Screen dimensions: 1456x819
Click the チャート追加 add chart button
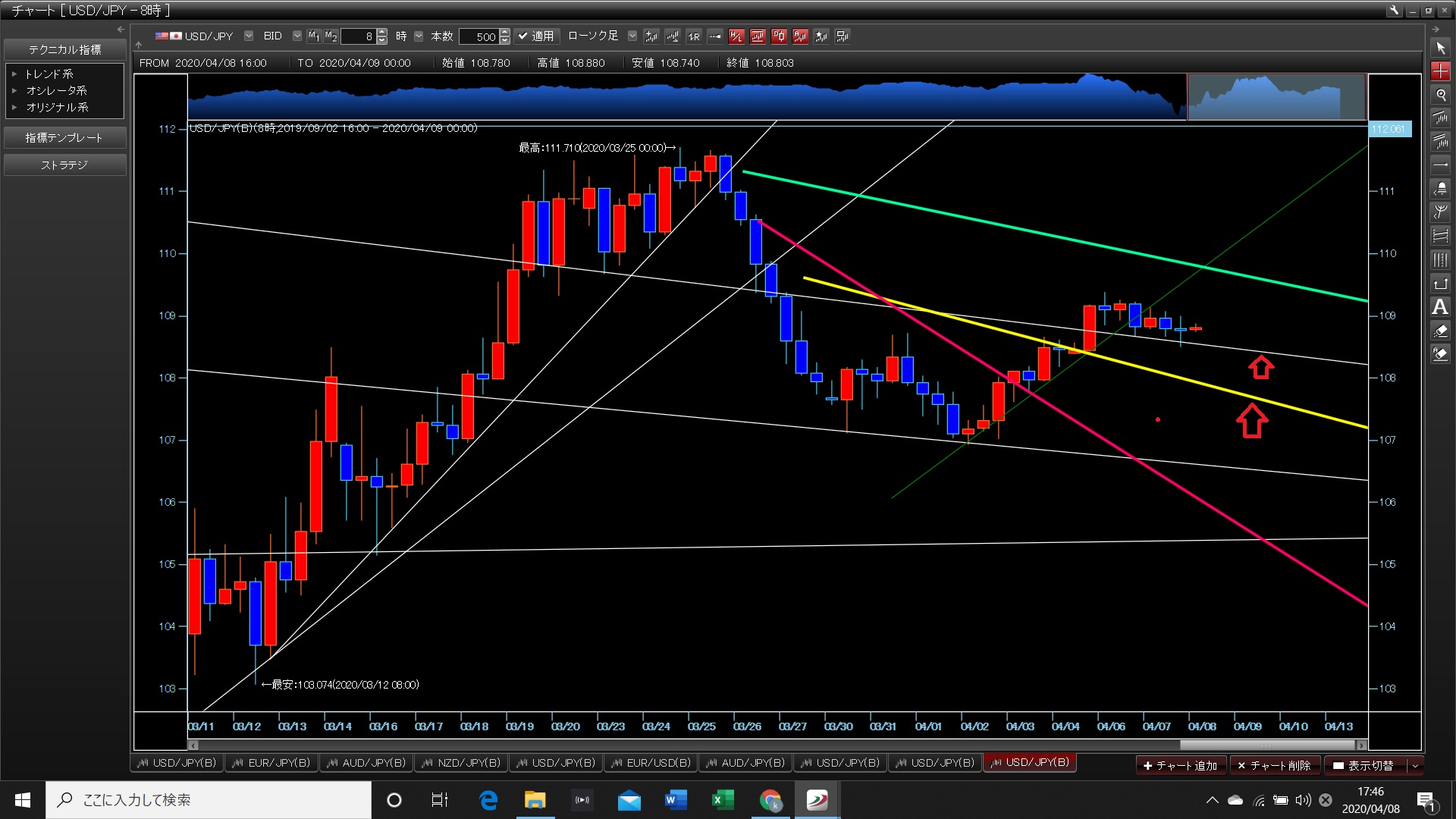point(1180,766)
